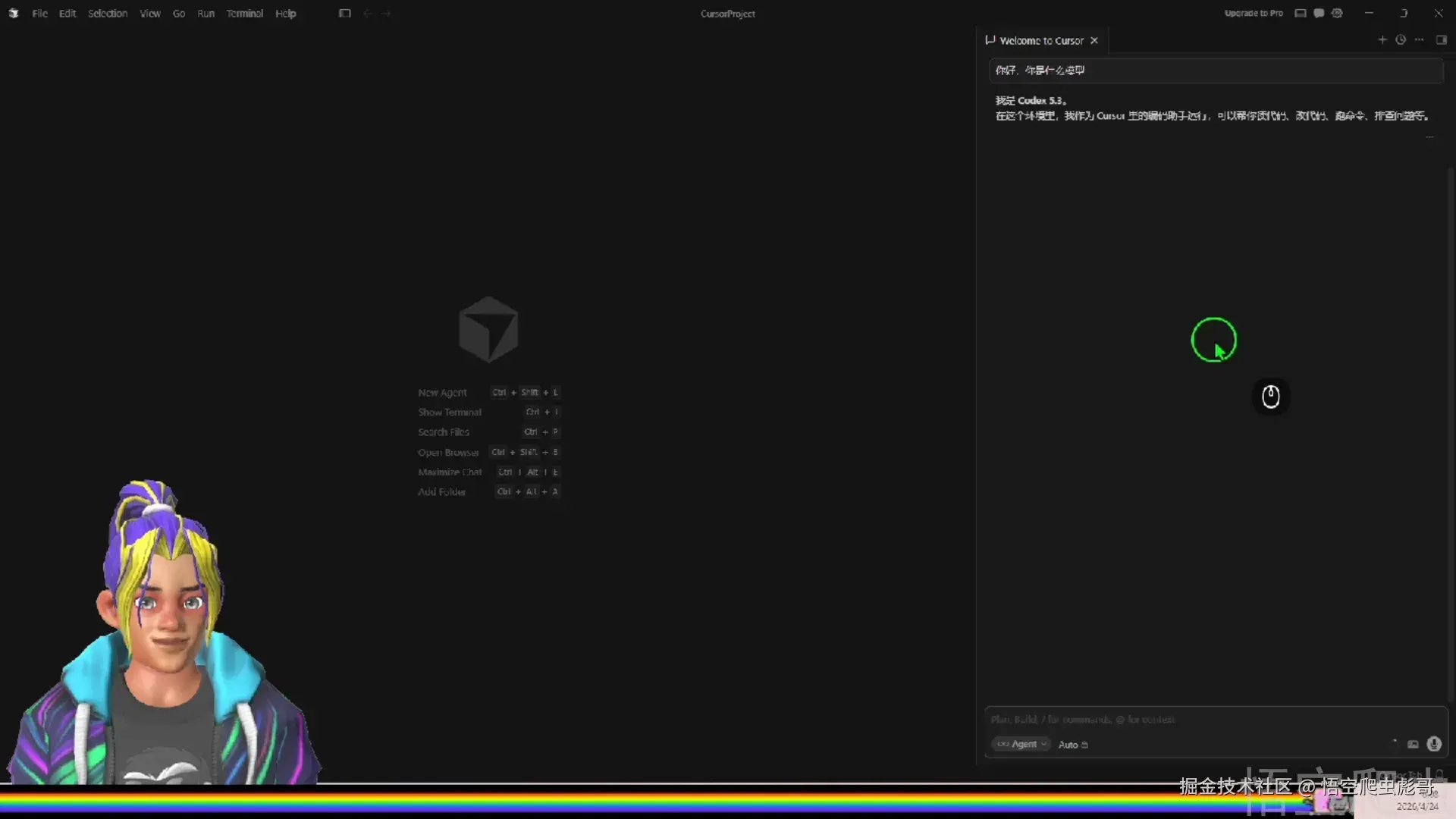Click the CursorProject title search box
The height and width of the screenshot is (819, 1456).
[728, 13]
